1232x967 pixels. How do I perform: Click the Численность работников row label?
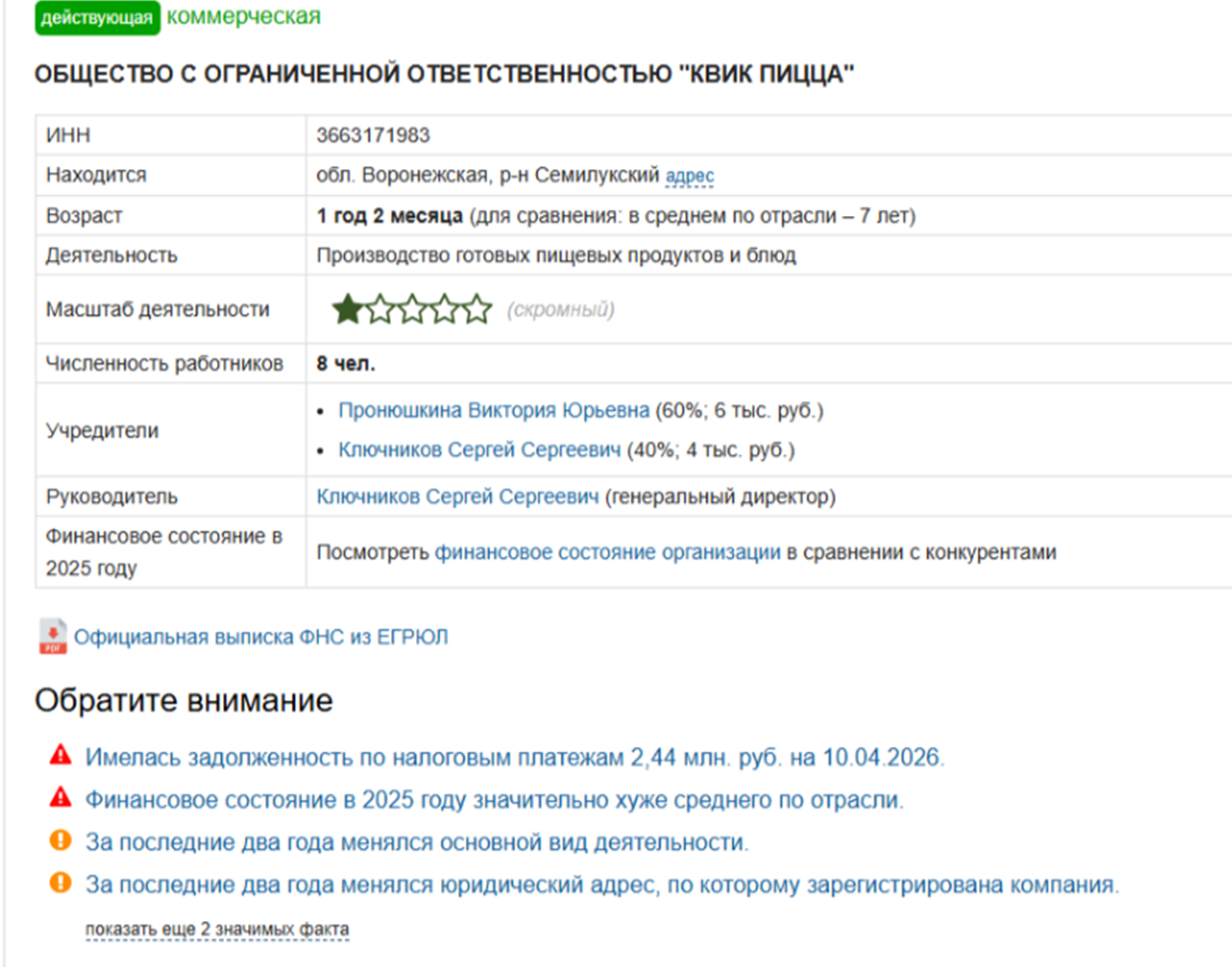point(164,363)
